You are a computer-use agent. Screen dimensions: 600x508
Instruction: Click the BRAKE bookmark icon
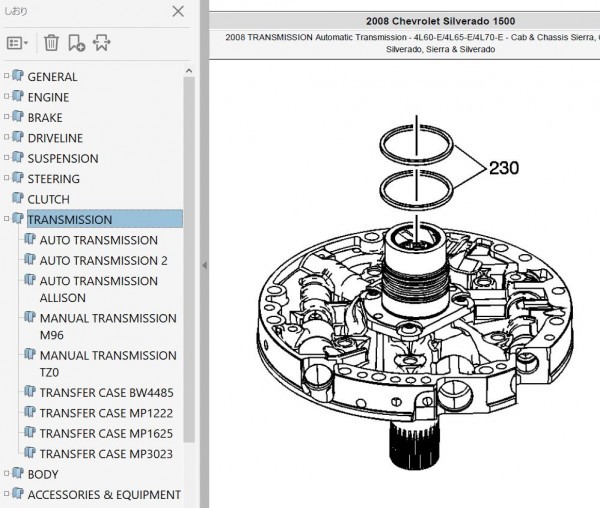coord(18,116)
